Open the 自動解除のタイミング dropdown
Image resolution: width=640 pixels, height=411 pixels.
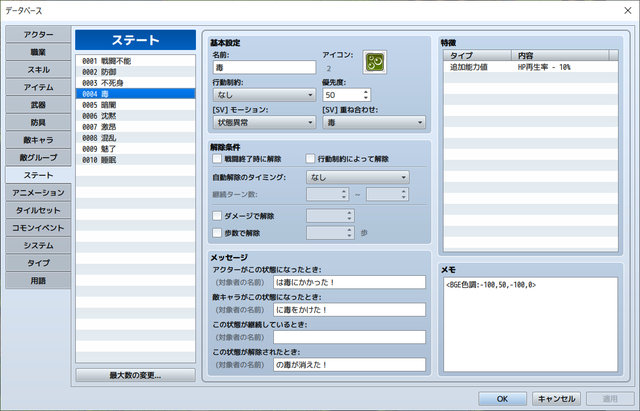click(358, 178)
